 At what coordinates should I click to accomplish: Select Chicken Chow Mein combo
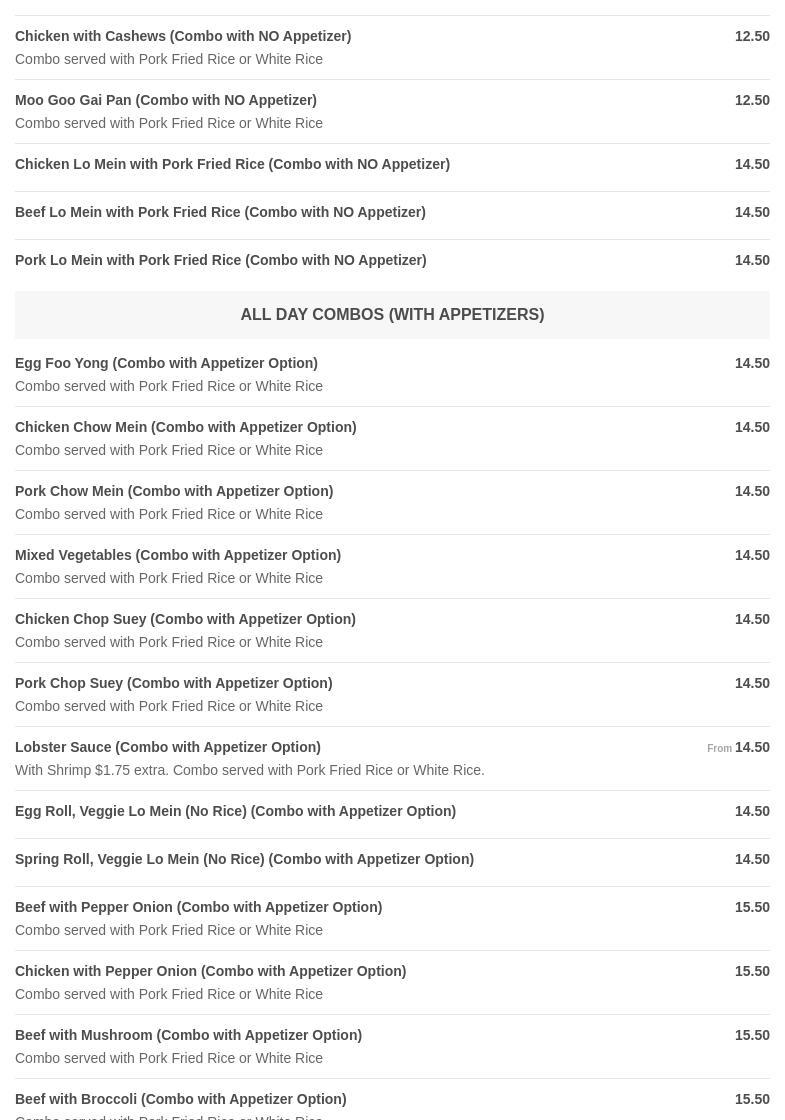point(185,428)
